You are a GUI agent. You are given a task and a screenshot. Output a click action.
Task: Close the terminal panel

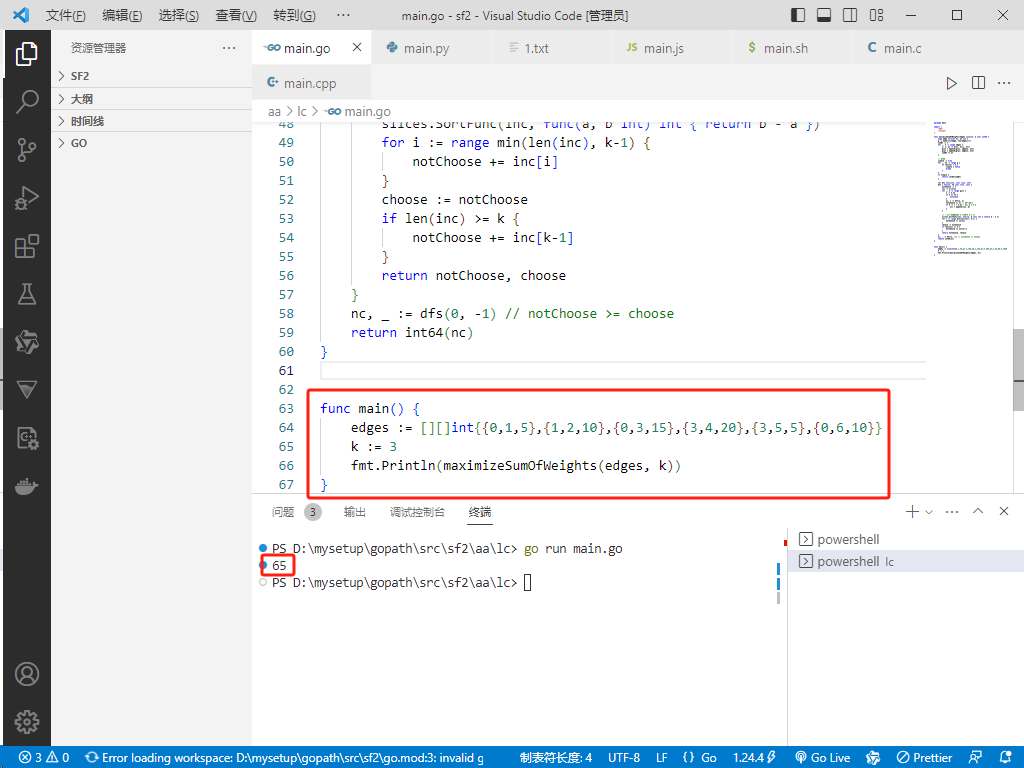point(1004,511)
